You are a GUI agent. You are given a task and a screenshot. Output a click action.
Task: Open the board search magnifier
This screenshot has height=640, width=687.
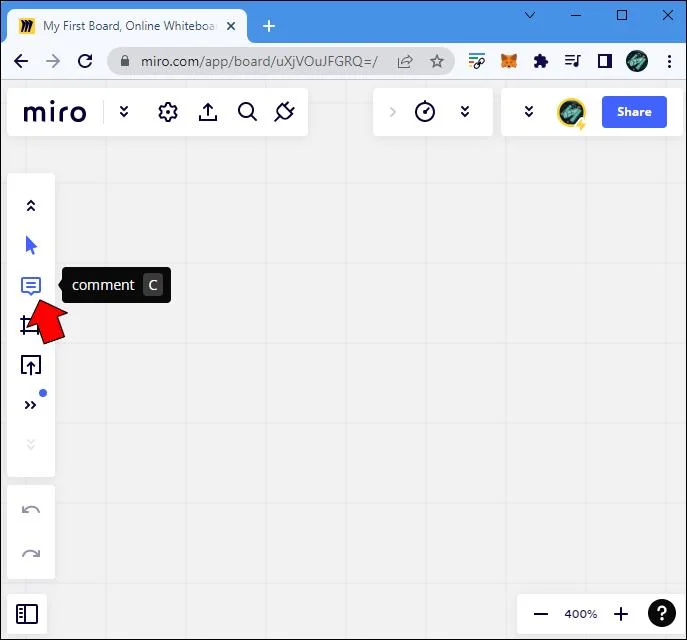point(247,112)
